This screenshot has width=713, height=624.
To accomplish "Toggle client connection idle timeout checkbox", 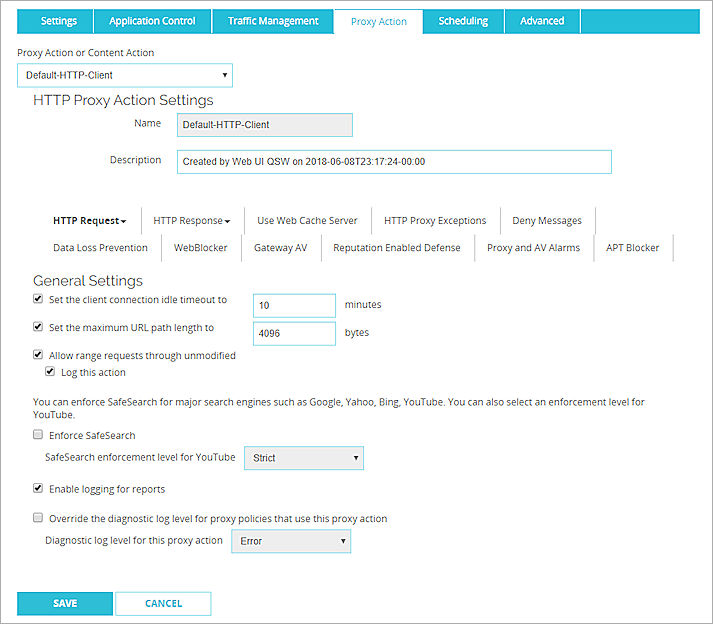I will 38,299.
